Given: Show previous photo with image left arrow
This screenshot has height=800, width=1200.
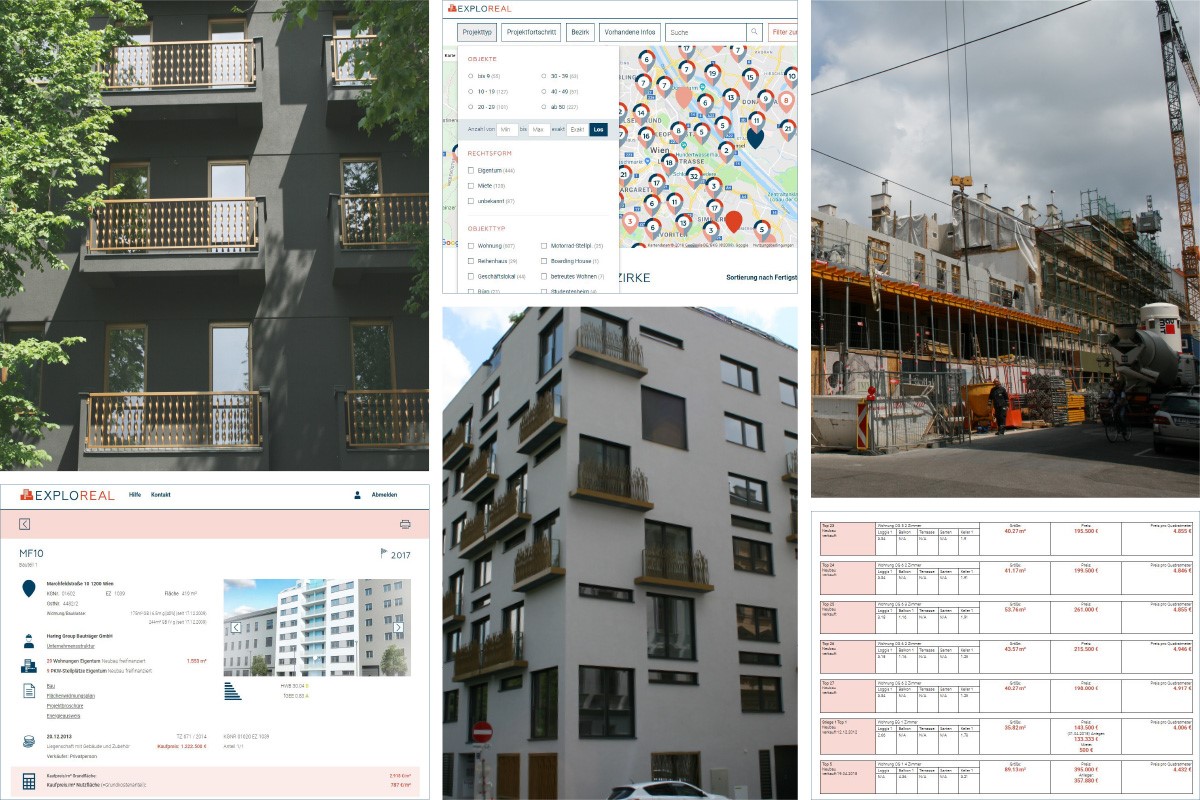Looking at the screenshot, I should click(236, 627).
